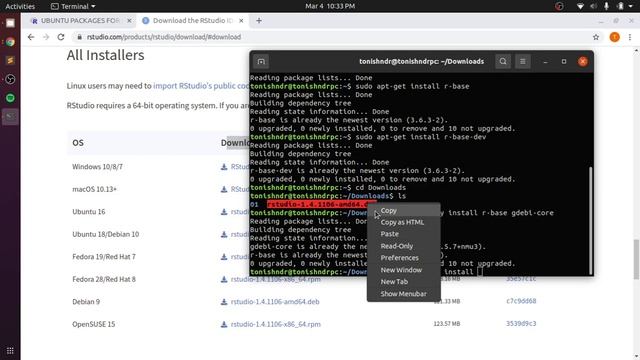The height and width of the screenshot is (360, 640).
Task: Reload the RStudio download page
Action: 61,37
